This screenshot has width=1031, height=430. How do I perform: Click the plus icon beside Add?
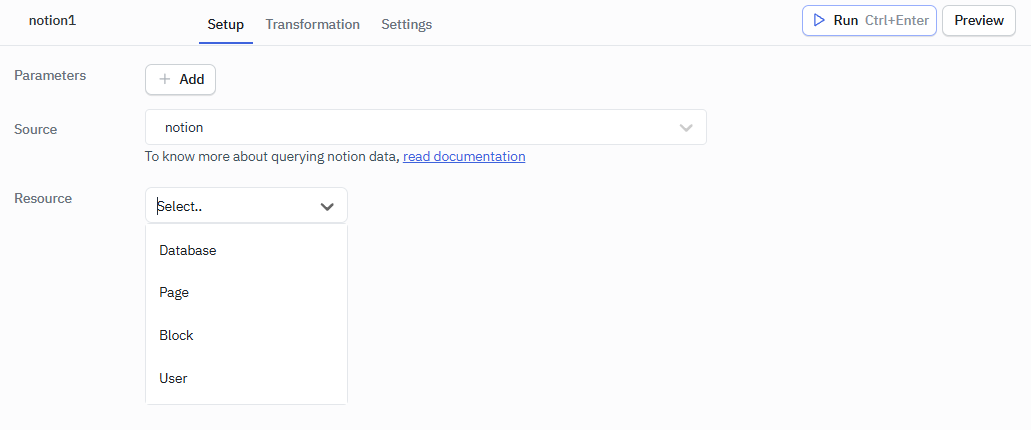click(165, 79)
